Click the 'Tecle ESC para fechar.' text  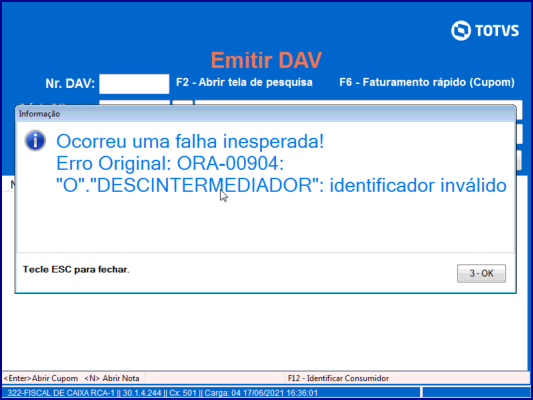pos(76,269)
